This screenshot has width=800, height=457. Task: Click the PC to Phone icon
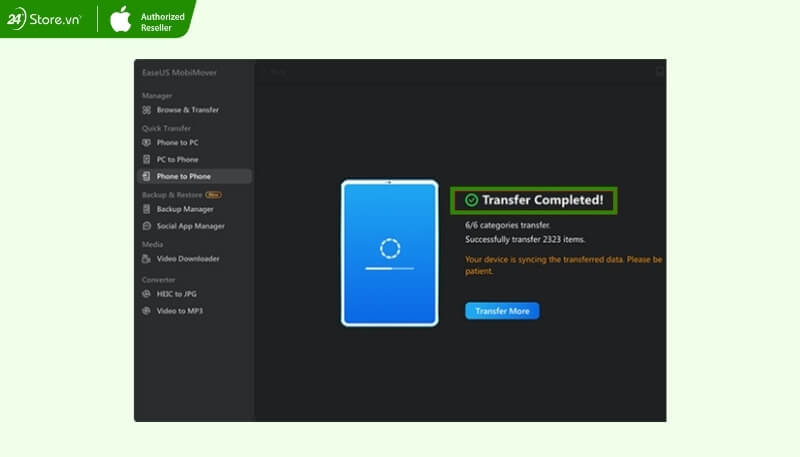coord(147,159)
